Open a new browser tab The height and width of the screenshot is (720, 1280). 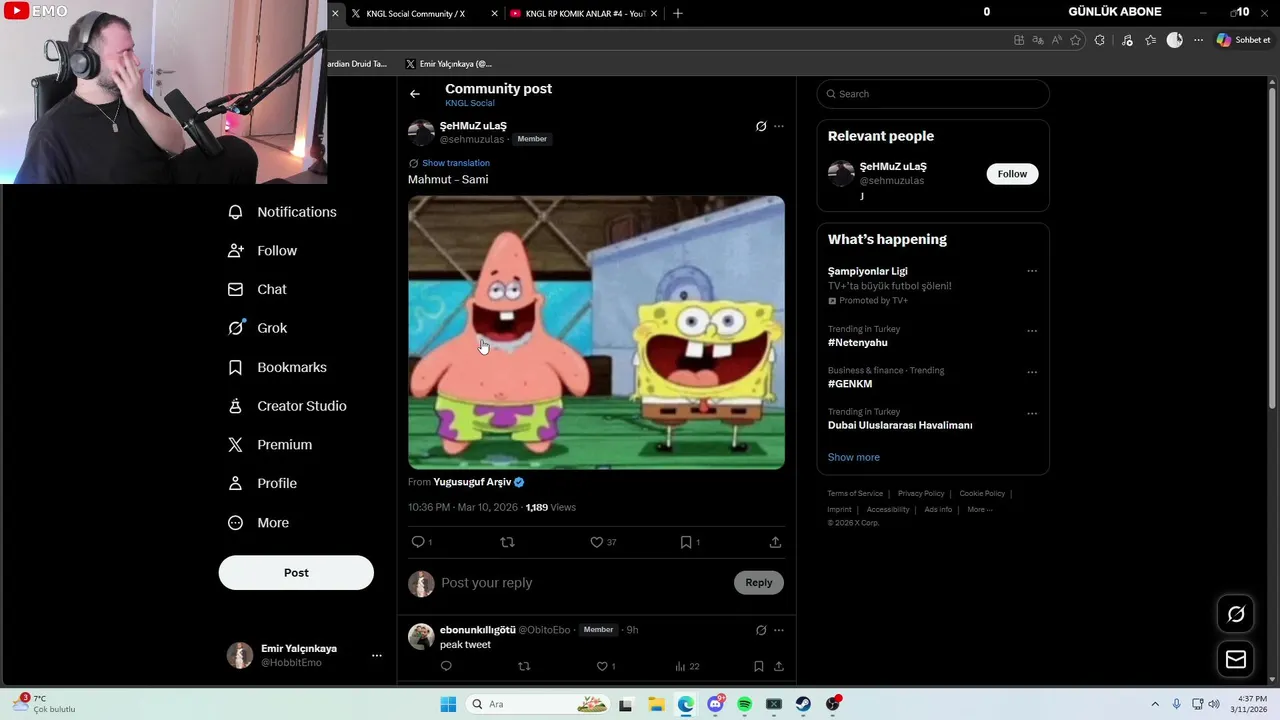tap(678, 13)
